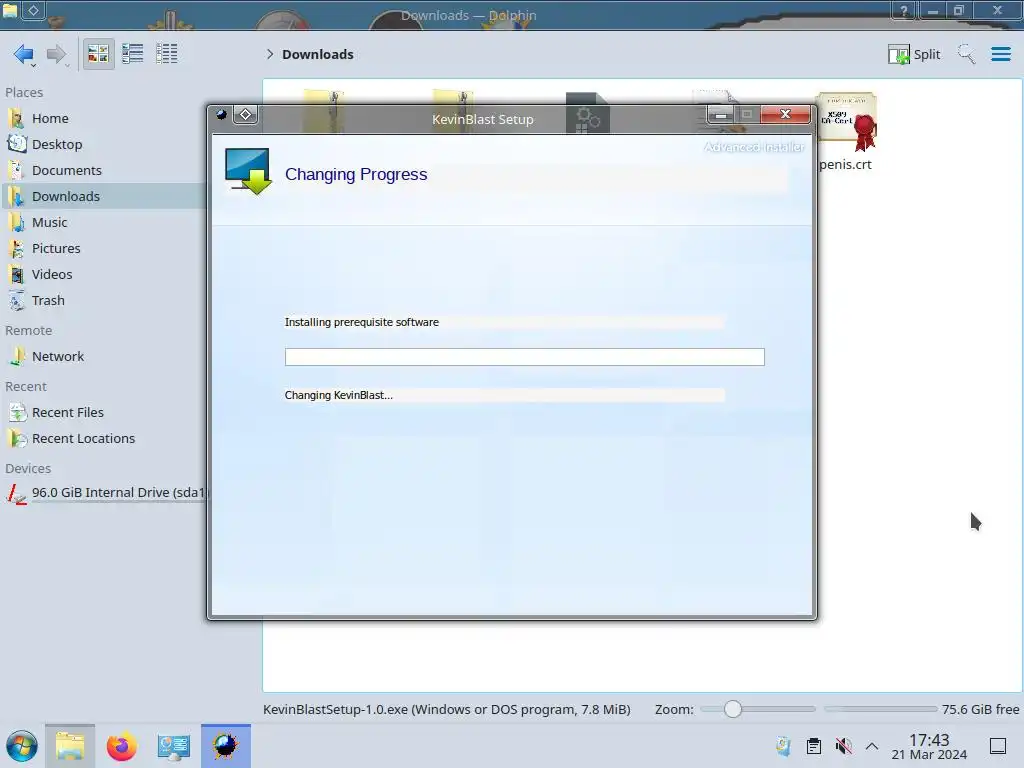Screen dimensions: 1024x768
Task: Click the Dolphin window folder menu icon
Action: pos(10,10)
